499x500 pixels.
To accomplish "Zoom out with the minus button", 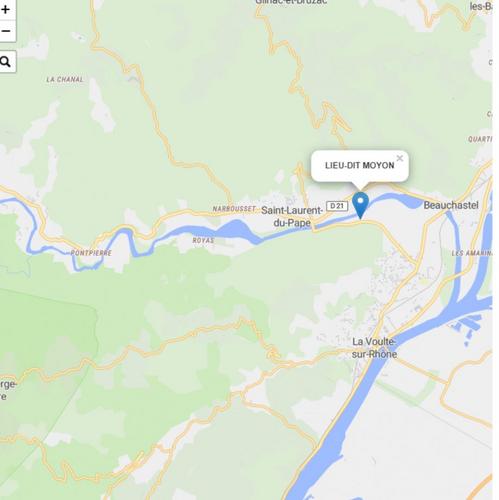I will coord(6,31).
